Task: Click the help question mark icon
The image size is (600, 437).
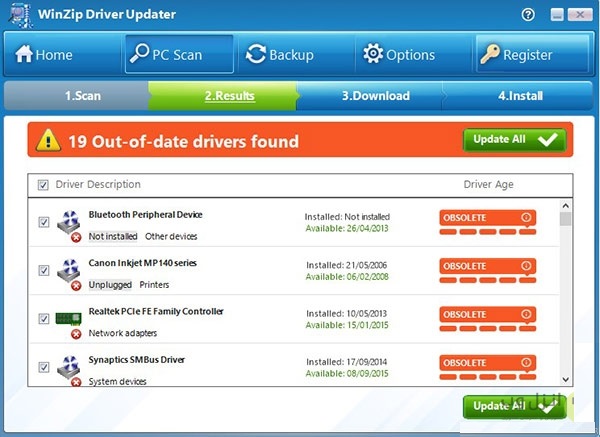Action: click(528, 14)
